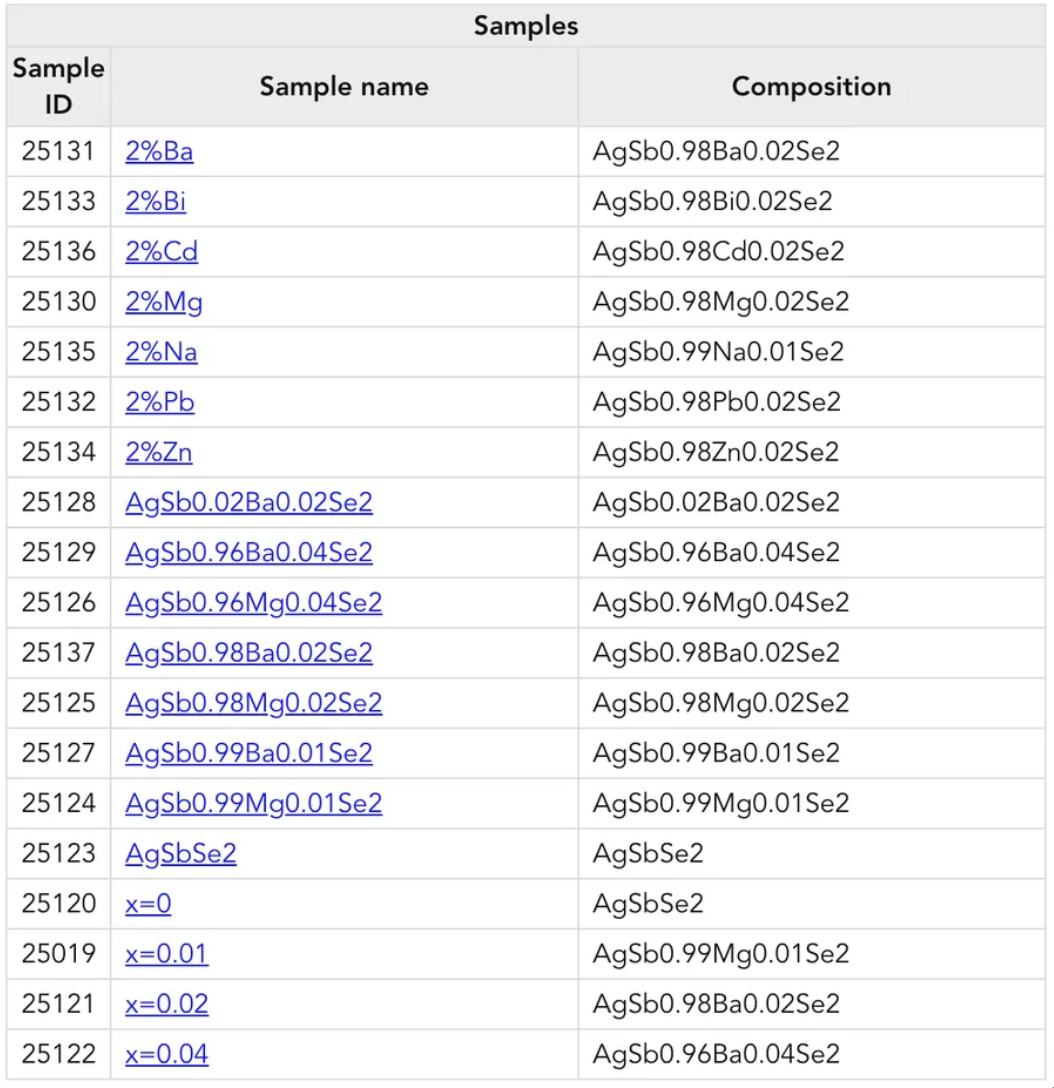Open AgSb0.02Ba0.02Se2 sample link
This screenshot has width=1054, height=1088.
coord(248,502)
